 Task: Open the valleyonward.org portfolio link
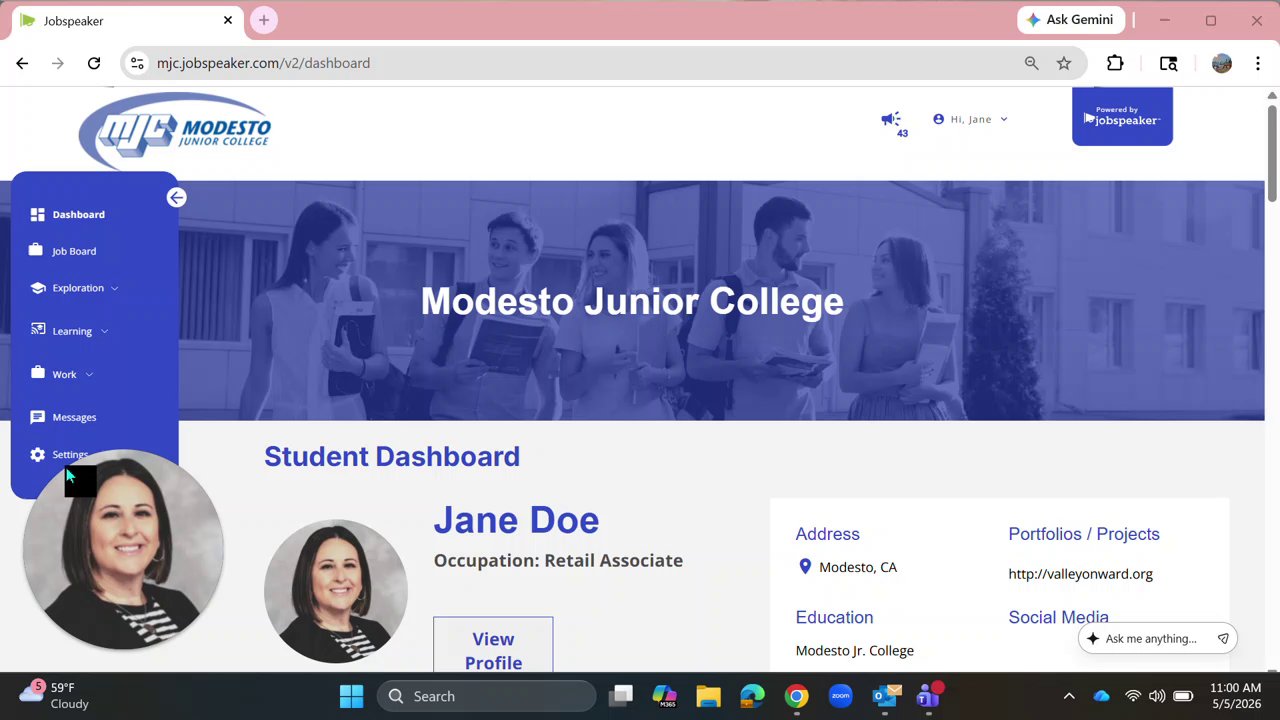pyautogui.click(x=1080, y=574)
